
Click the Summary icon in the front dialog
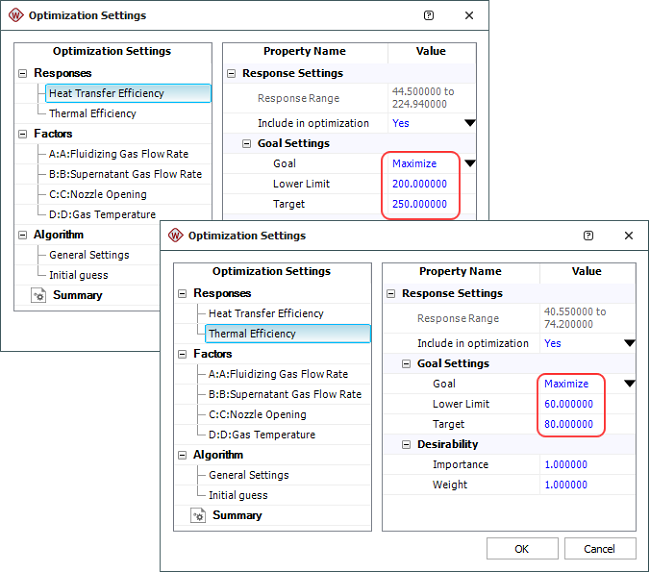[x=198, y=516]
